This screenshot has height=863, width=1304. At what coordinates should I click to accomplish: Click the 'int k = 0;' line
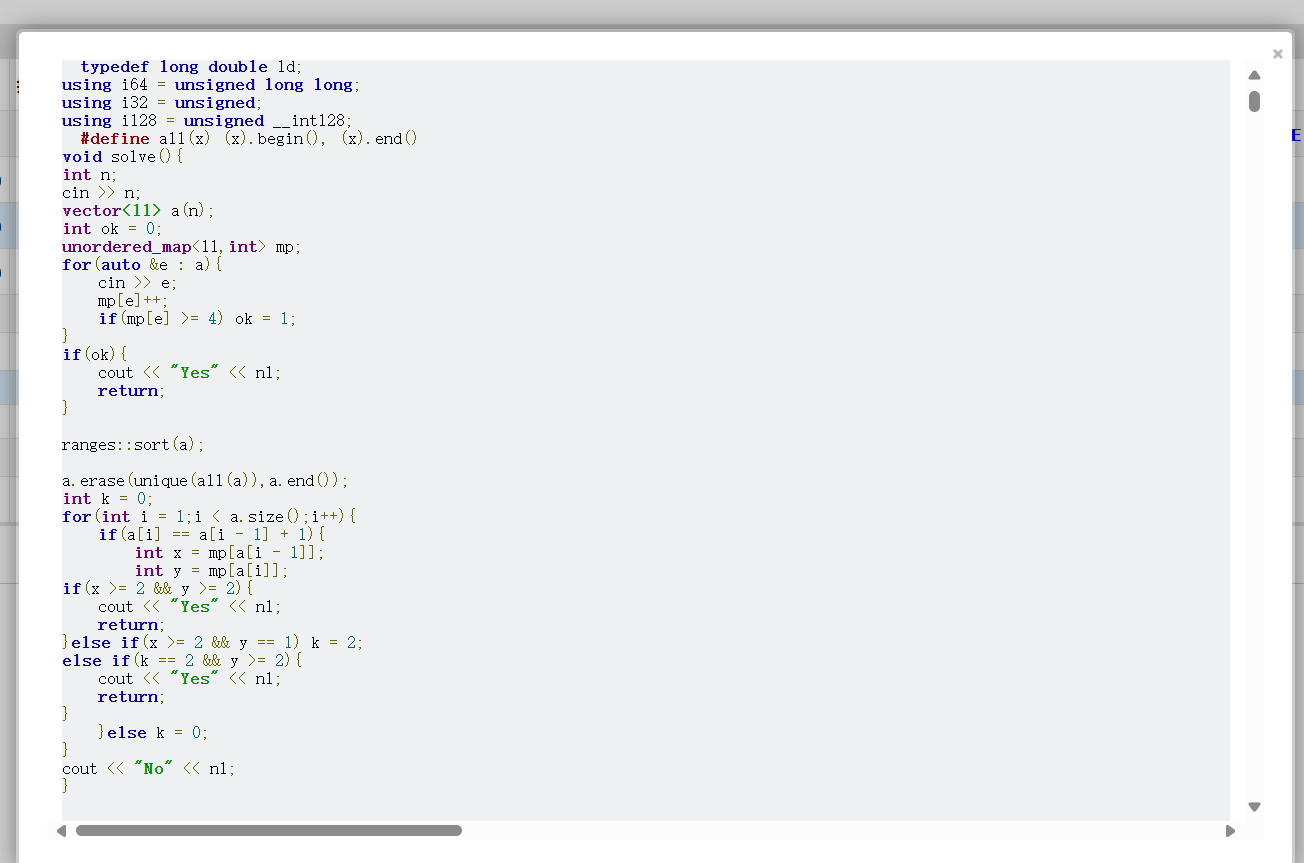tap(108, 499)
